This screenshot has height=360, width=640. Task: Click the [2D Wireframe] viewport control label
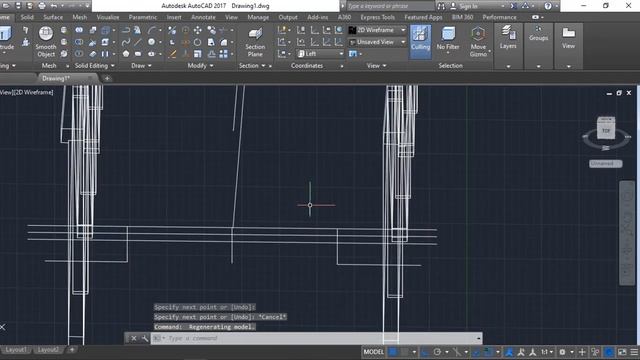click(x=33, y=92)
